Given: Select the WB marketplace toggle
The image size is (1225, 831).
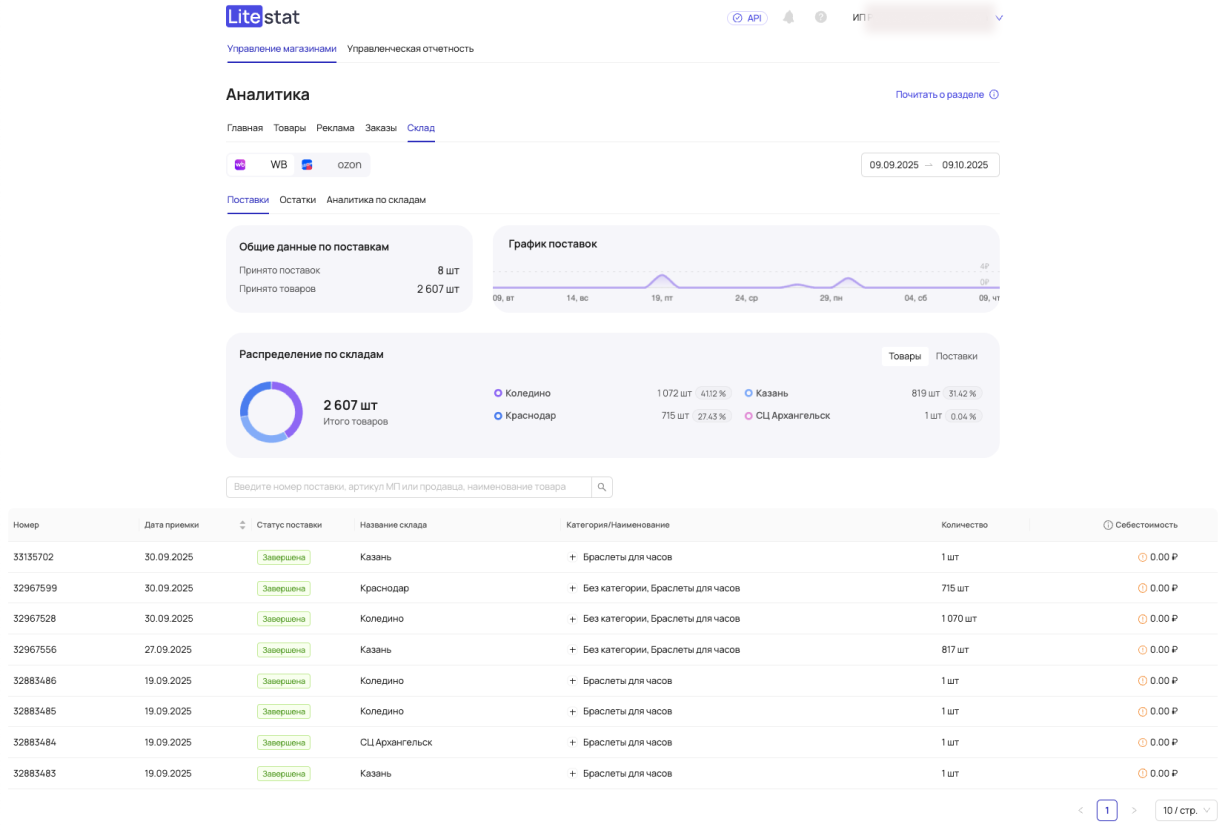Looking at the screenshot, I should tap(262, 165).
